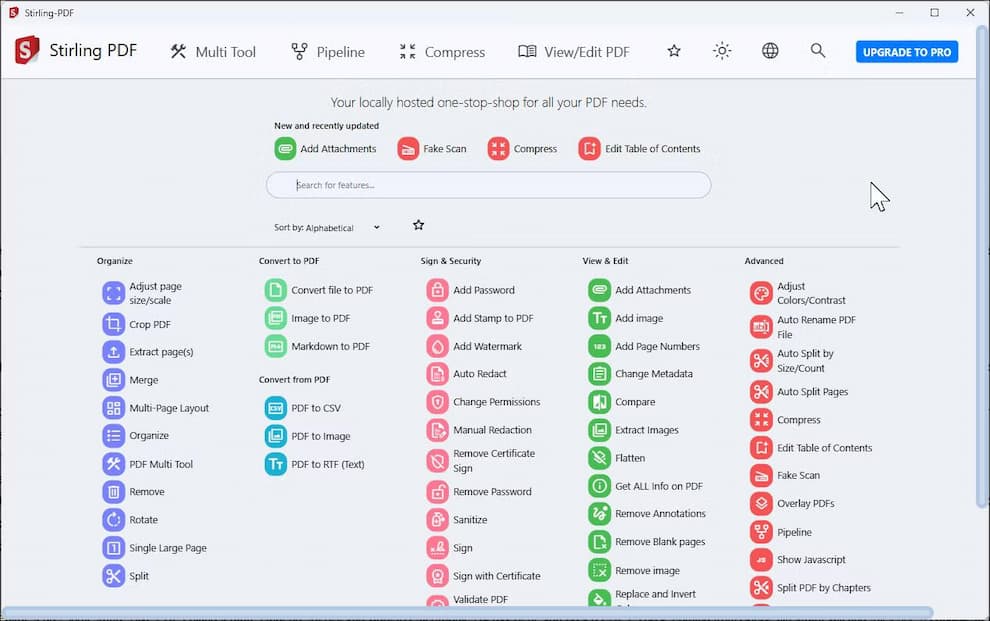Open the Show Javascript icon
Image resolution: width=990 pixels, height=621 pixels.
pos(761,560)
